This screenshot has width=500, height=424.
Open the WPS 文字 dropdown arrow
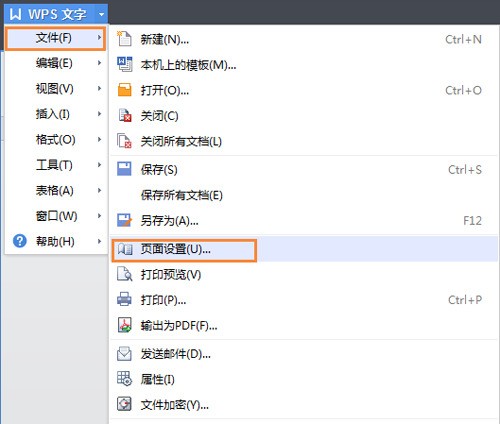tap(101, 14)
